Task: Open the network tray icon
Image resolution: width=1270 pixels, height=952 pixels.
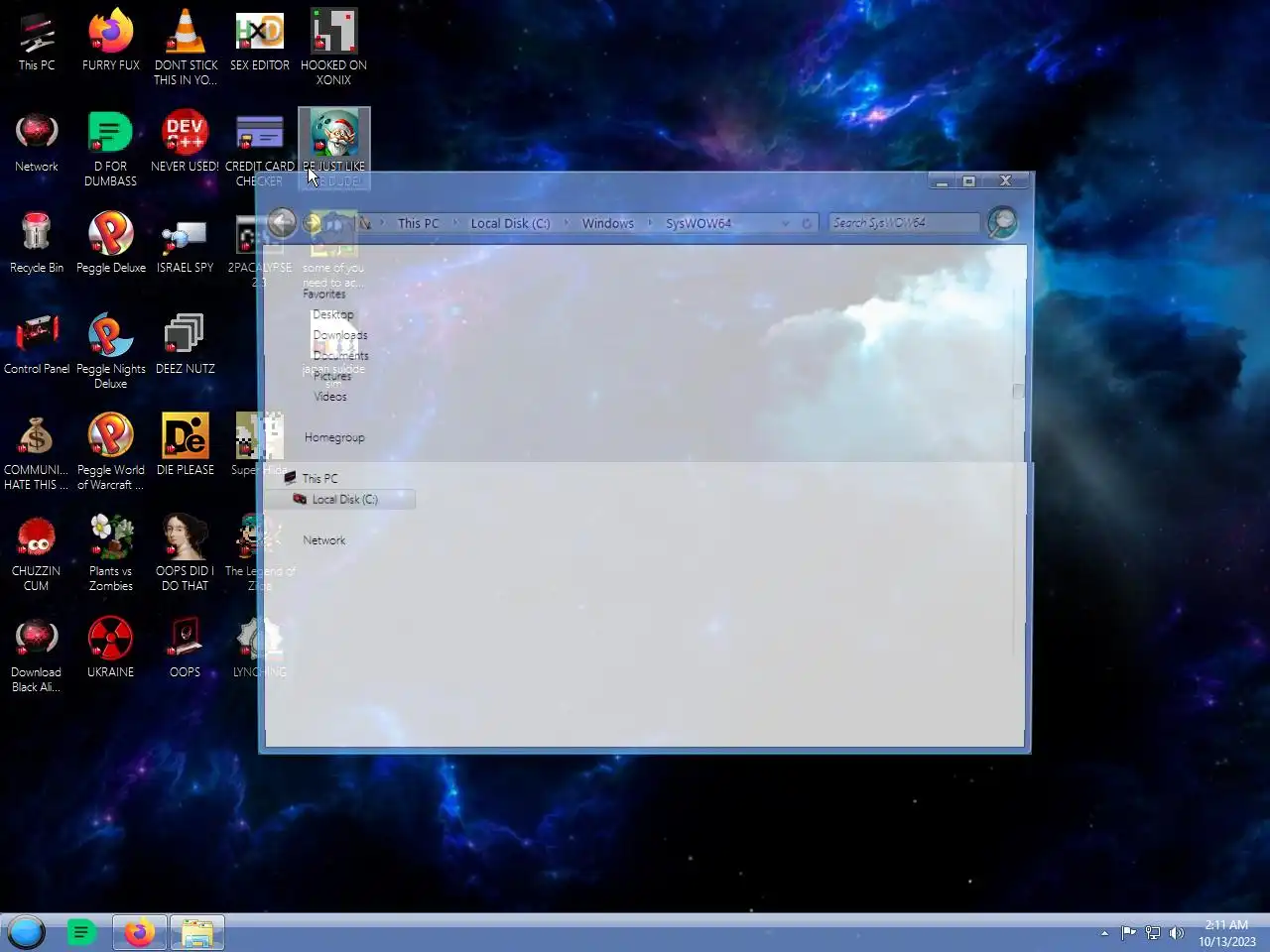Action: (1153, 932)
